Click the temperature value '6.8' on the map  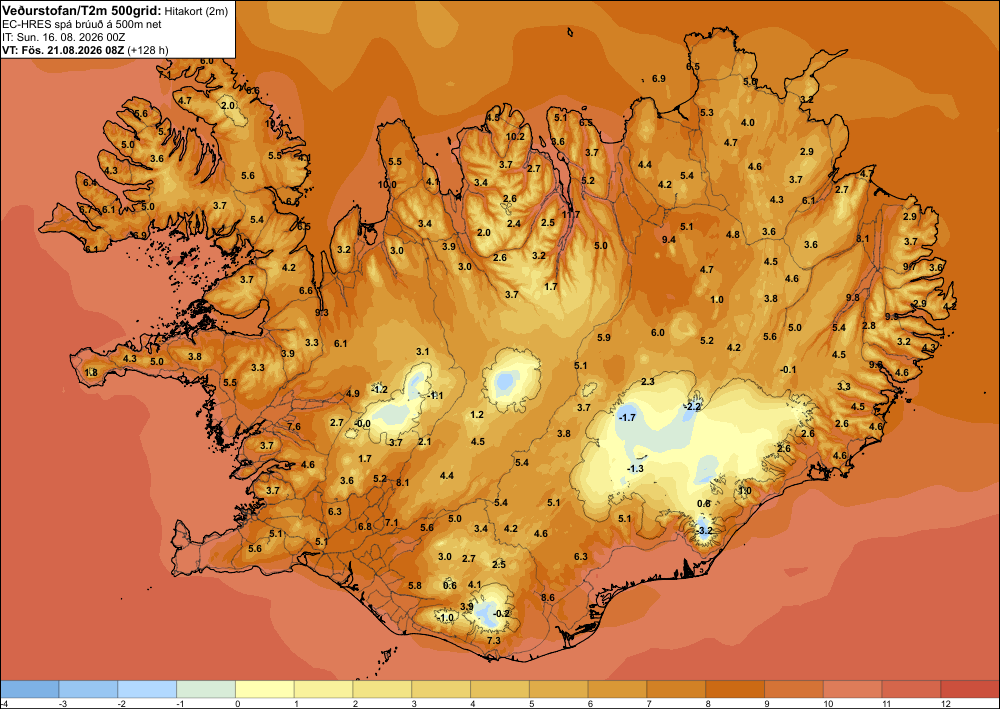click(x=365, y=527)
